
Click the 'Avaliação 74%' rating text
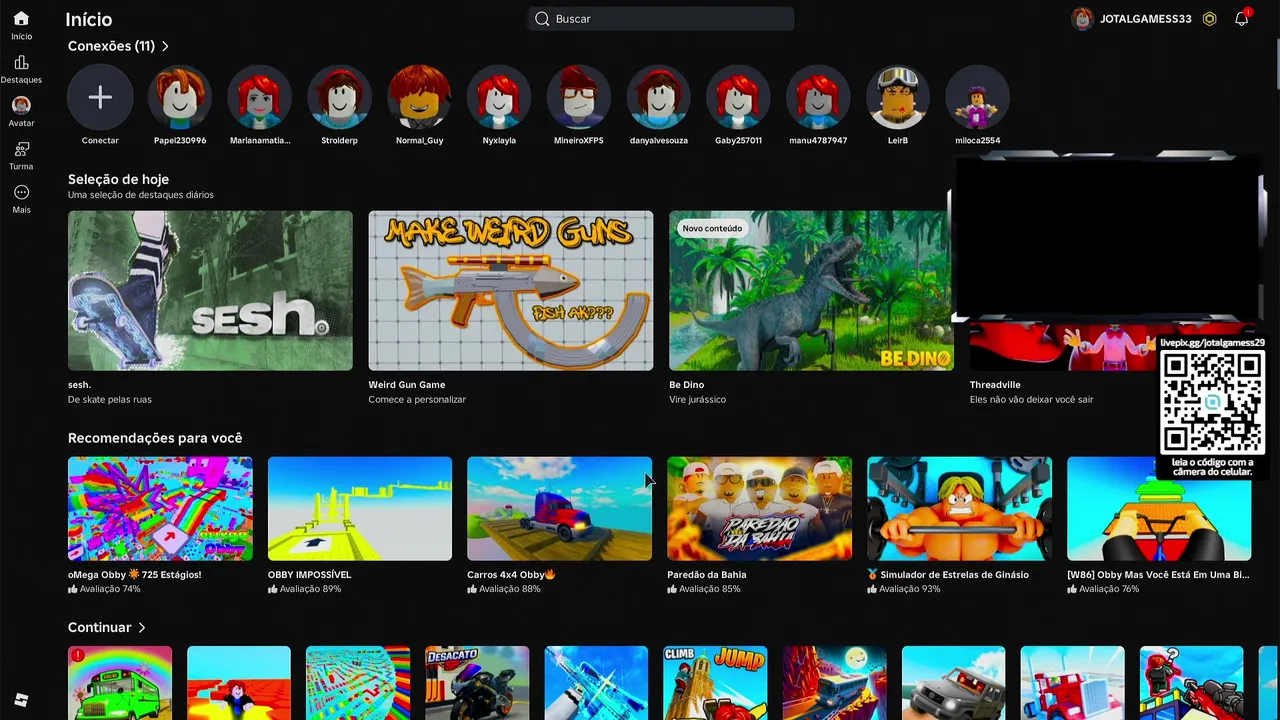[110, 590]
